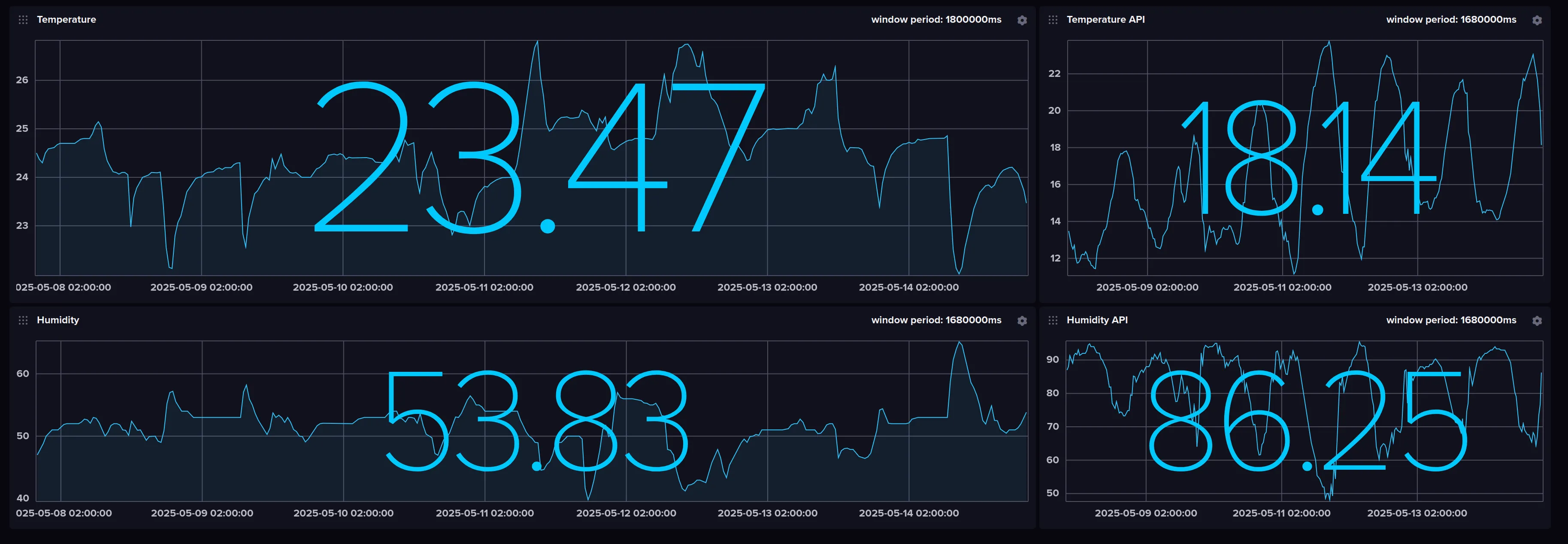Viewport: 1568px width, 544px height.
Task: Select the Temperature panel title
Action: click(x=67, y=19)
